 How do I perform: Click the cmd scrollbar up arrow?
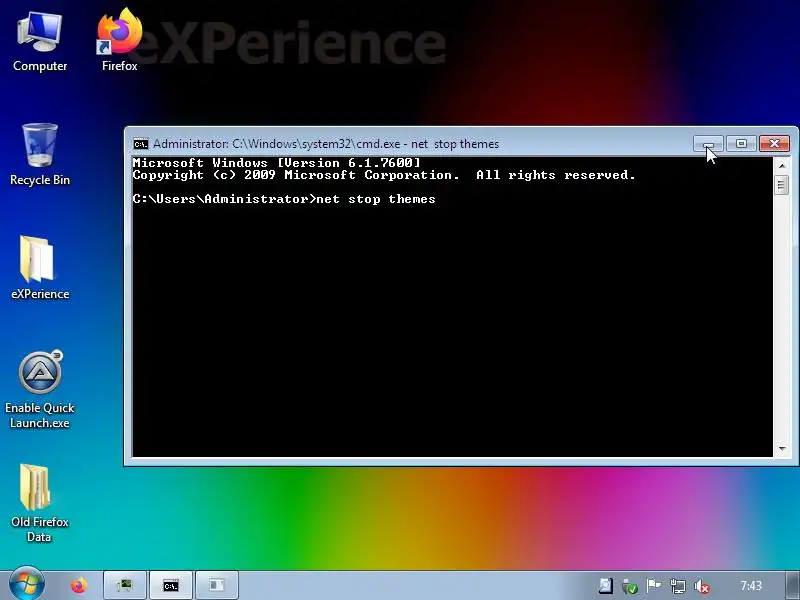click(782, 165)
